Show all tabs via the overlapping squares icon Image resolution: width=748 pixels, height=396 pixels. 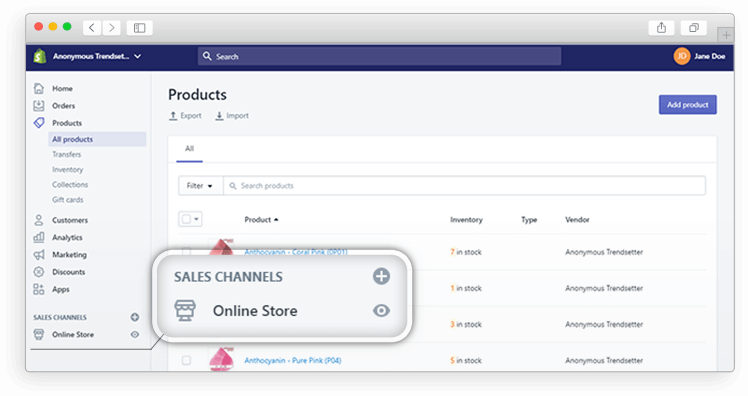click(694, 28)
